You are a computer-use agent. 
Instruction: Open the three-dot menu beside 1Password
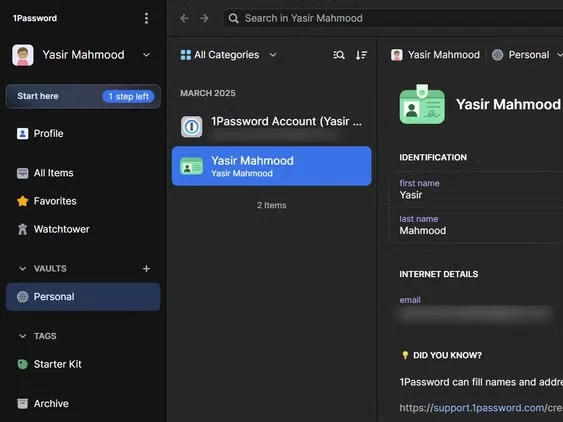tap(146, 18)
